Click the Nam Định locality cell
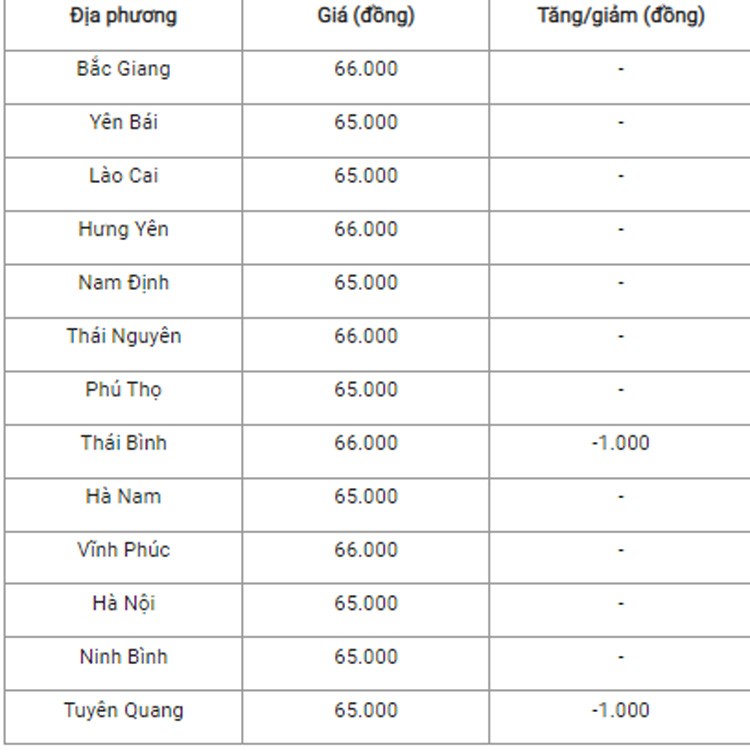Image resolution: width=750 pixels, height=754 pixels. click(123, 283)
